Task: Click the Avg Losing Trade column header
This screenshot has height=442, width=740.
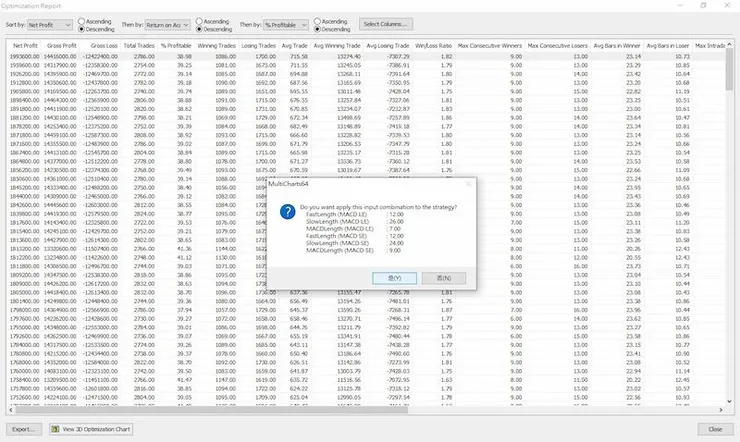Action: (387, 46)
